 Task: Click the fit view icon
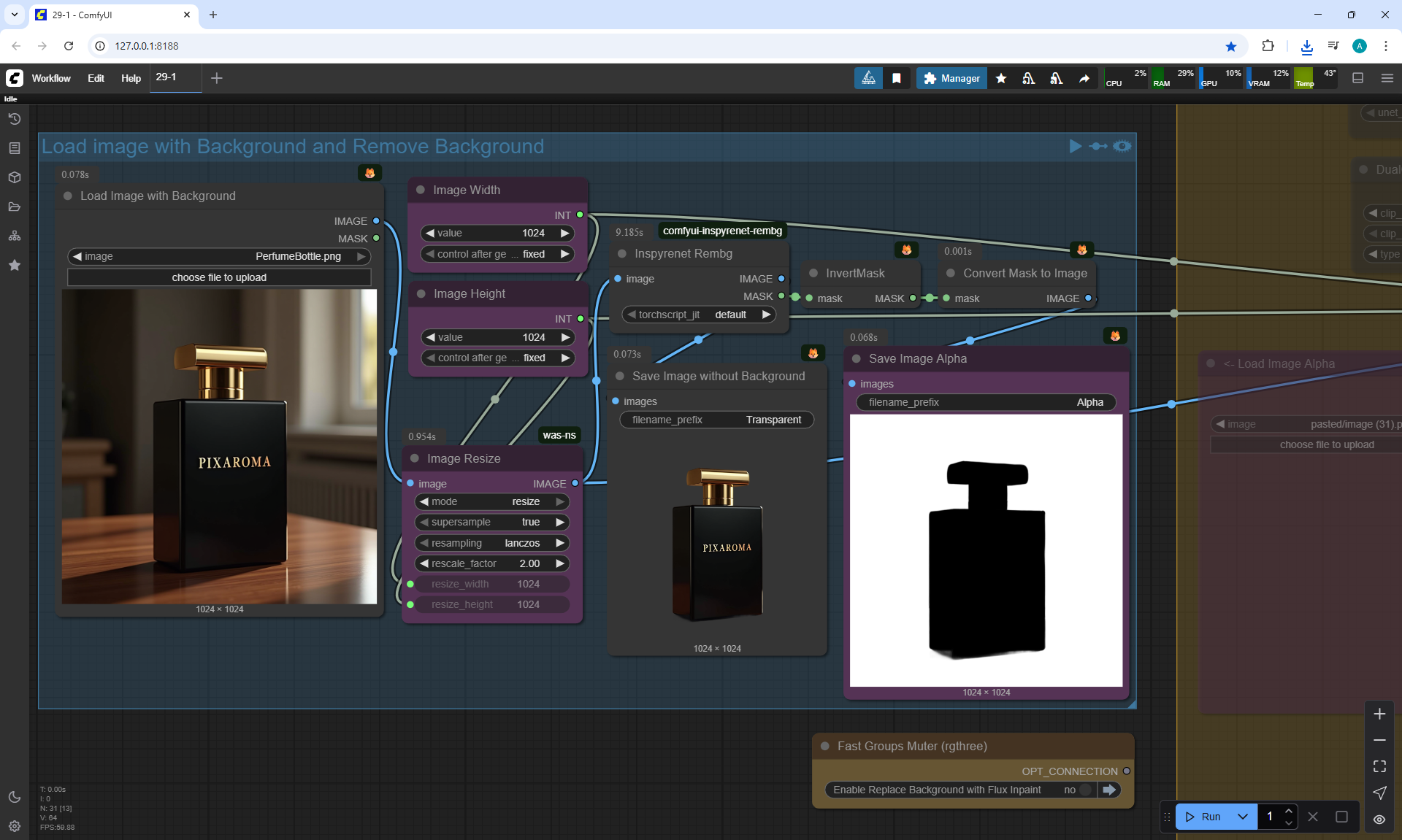(1379, 766)
